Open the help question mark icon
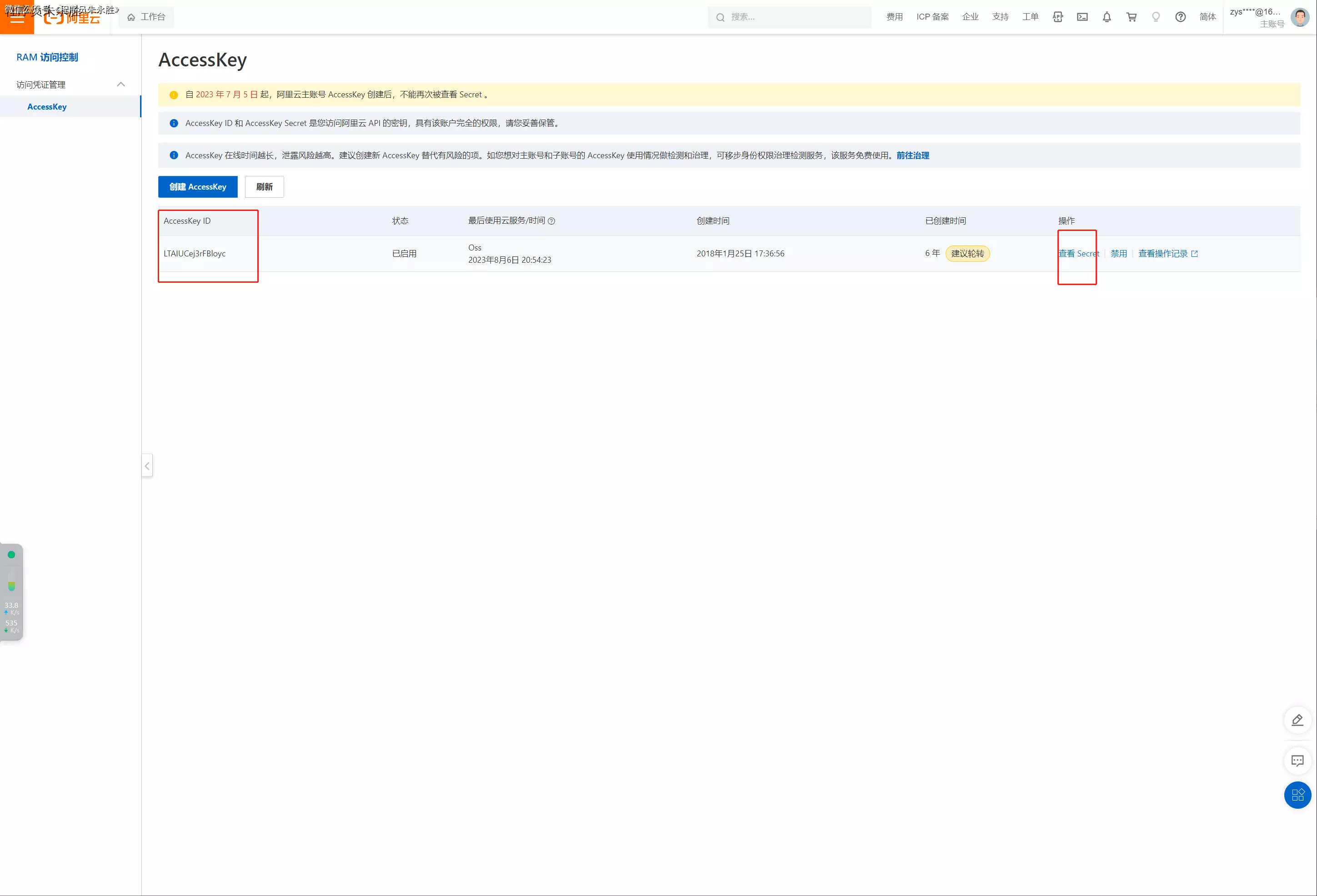This screenshot has width=1317, height=896. tap(1180, 17)
